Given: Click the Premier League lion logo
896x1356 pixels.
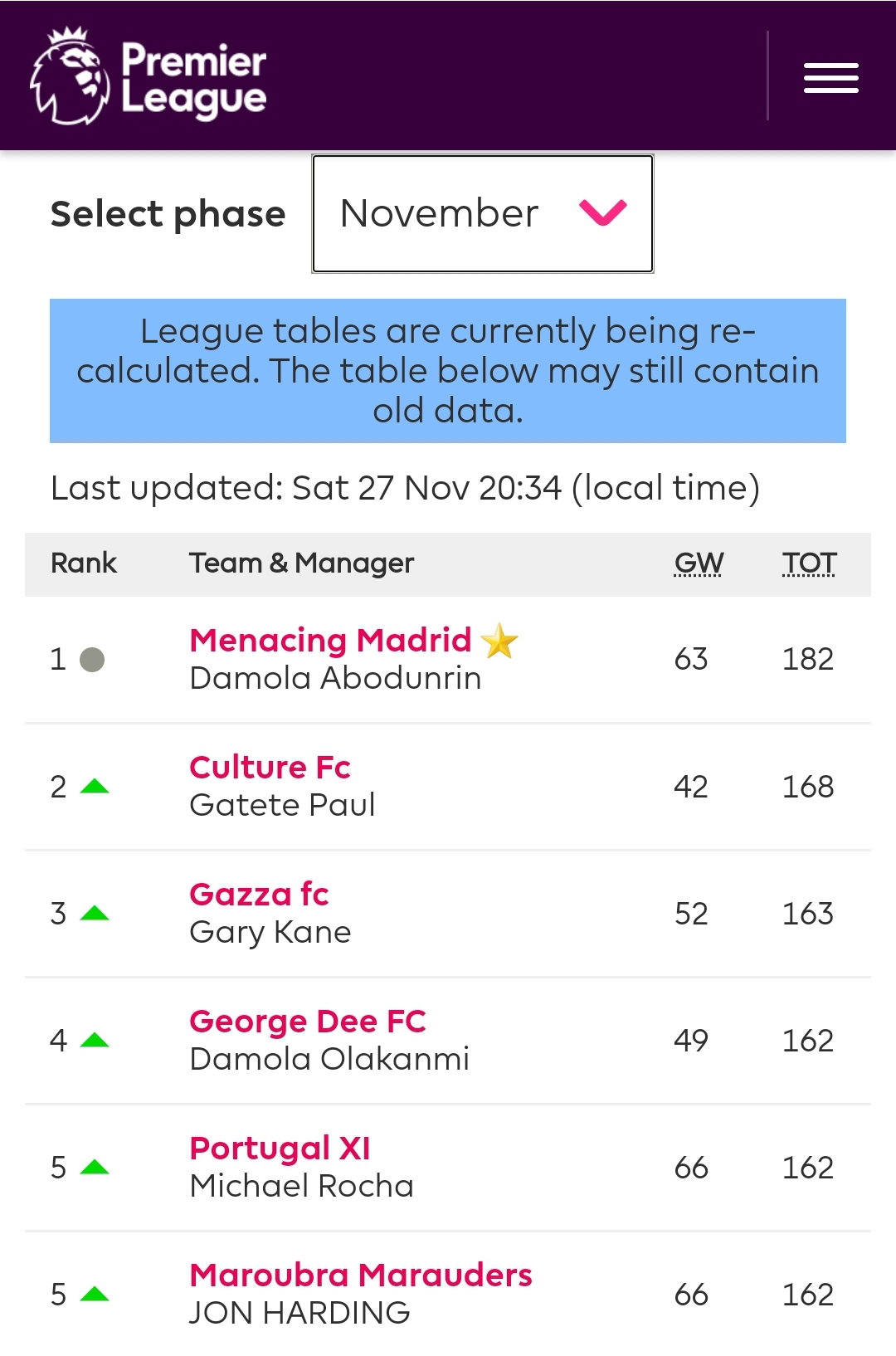Looking at the screenshot, I should click(x=70, y=76).
